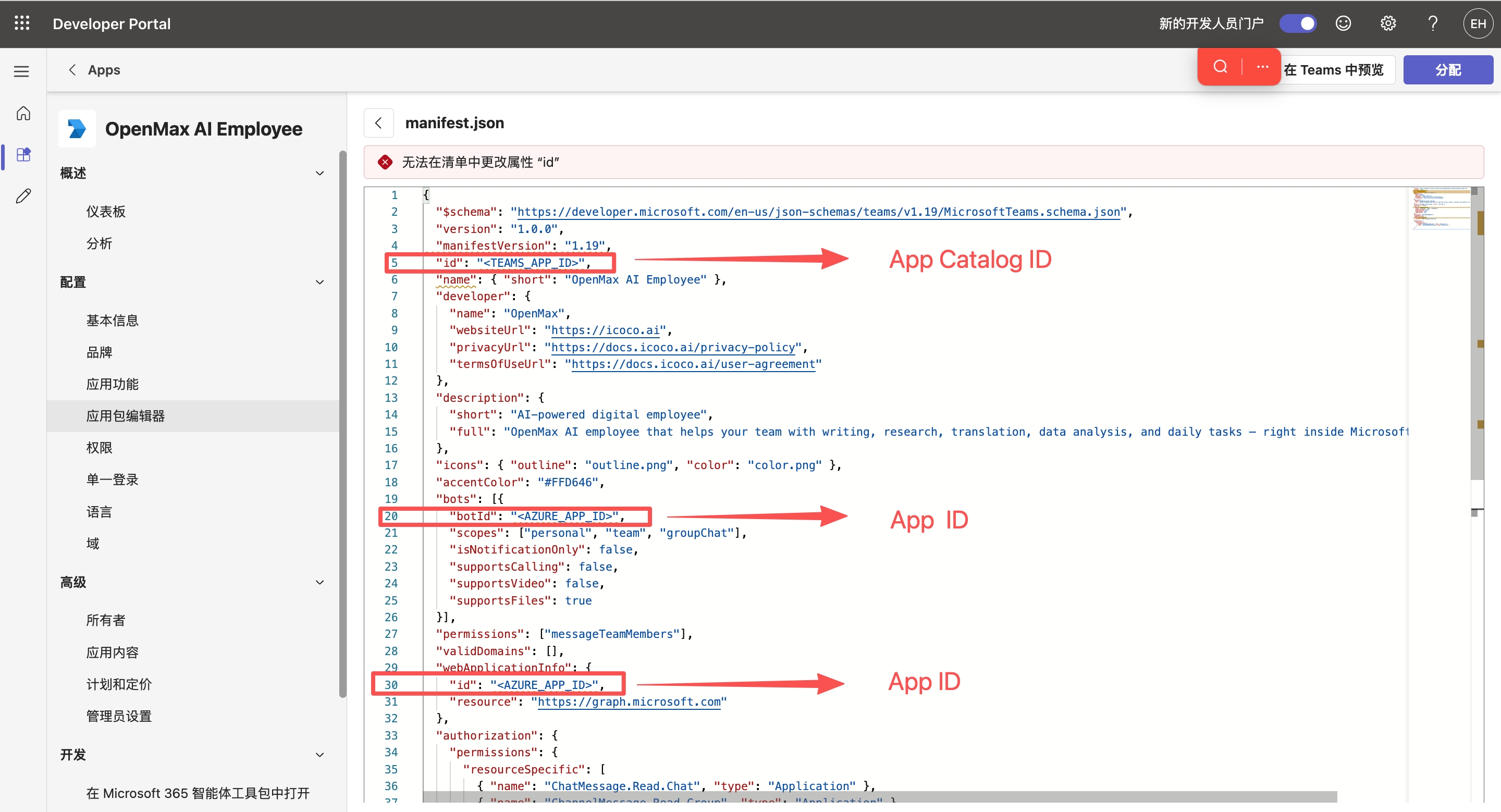Click the "AI-powered digital employee" description

(608, 415)
